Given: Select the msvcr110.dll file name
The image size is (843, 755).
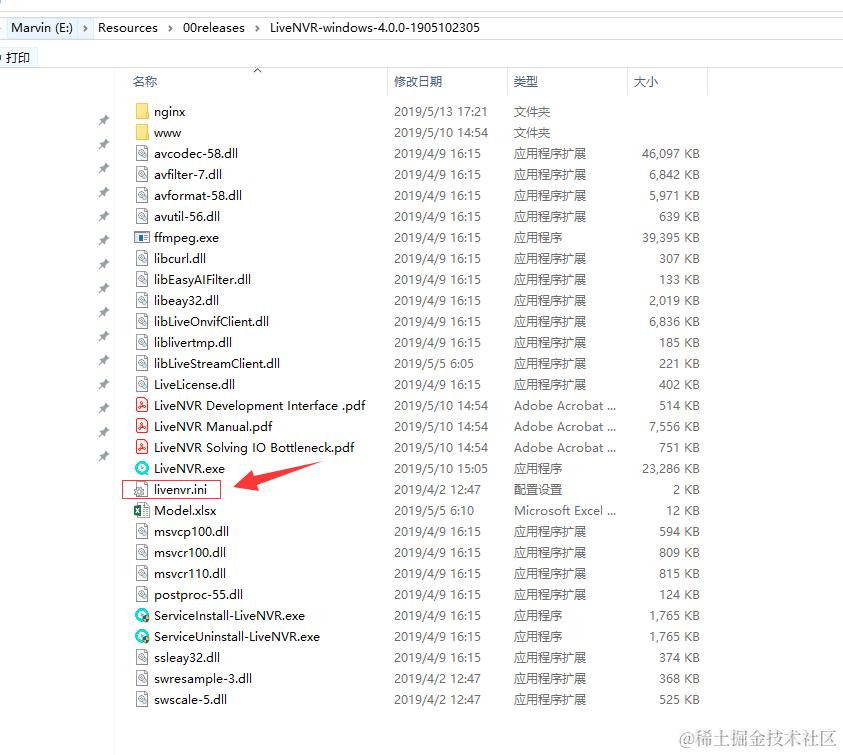Looking at the screenshot, I should [190, 573].
